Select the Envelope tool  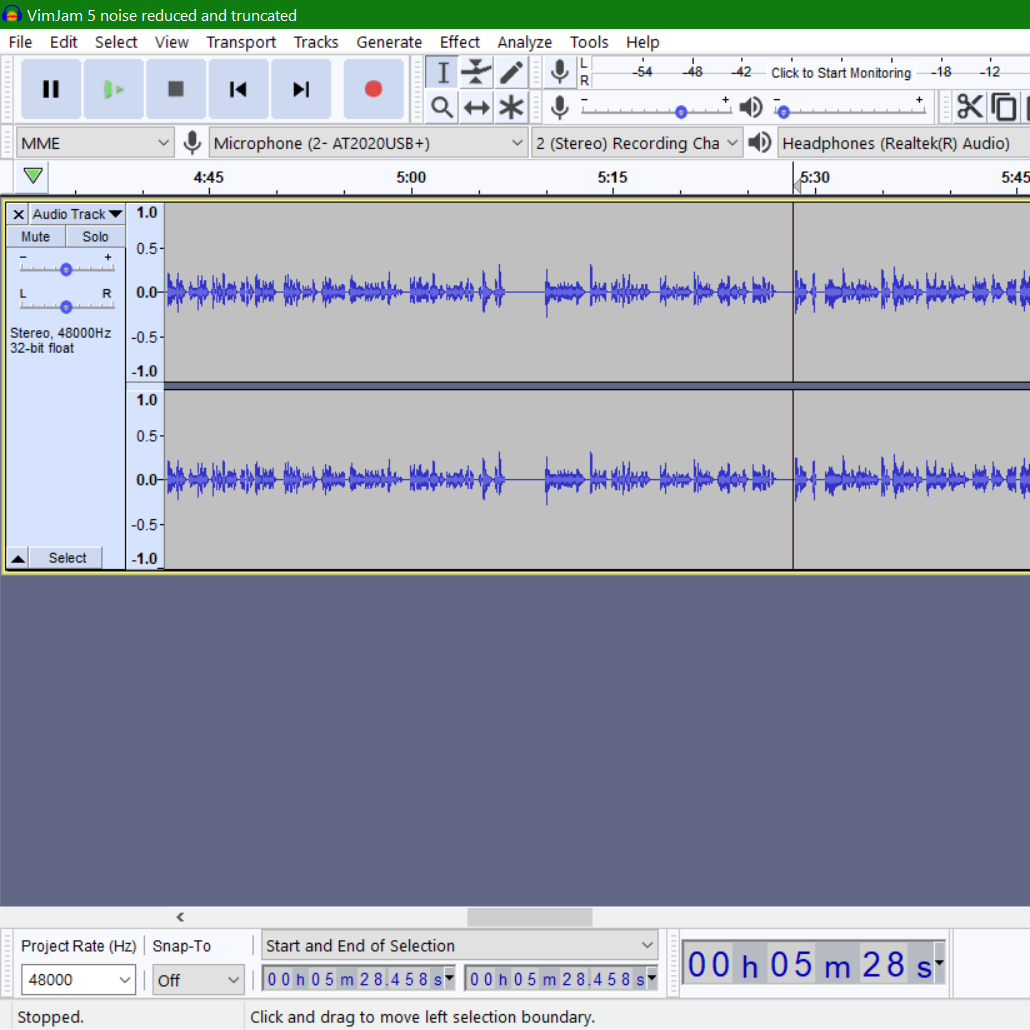(476, 72)
